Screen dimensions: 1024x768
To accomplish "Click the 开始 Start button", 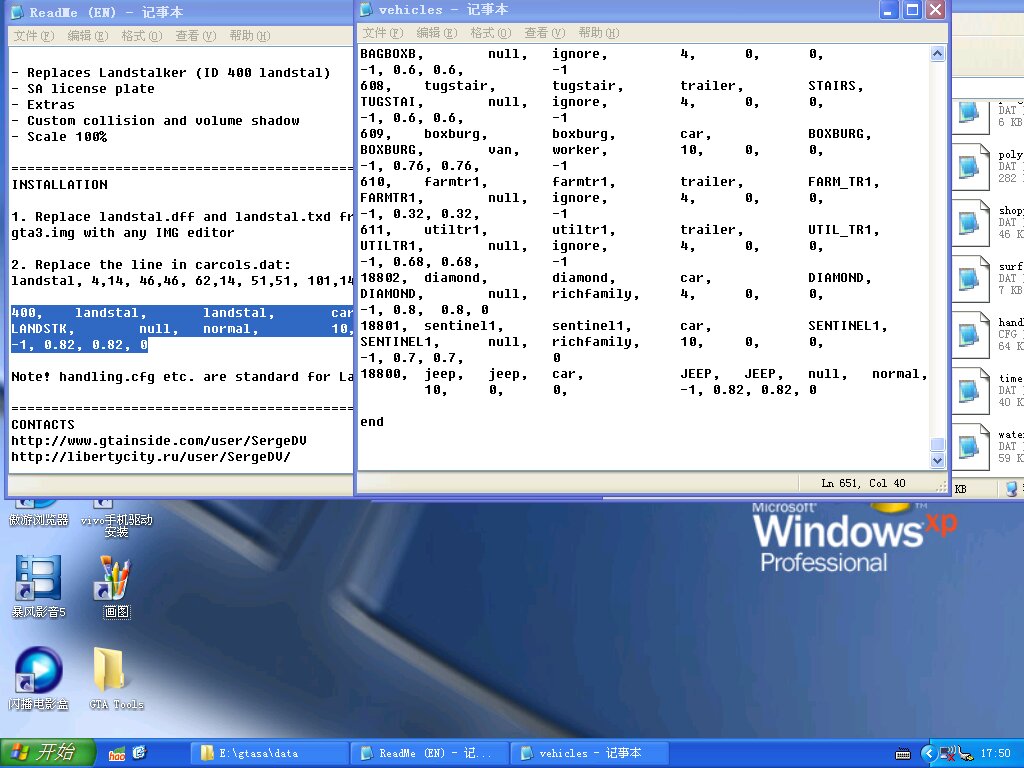I will tap(48, 753).
